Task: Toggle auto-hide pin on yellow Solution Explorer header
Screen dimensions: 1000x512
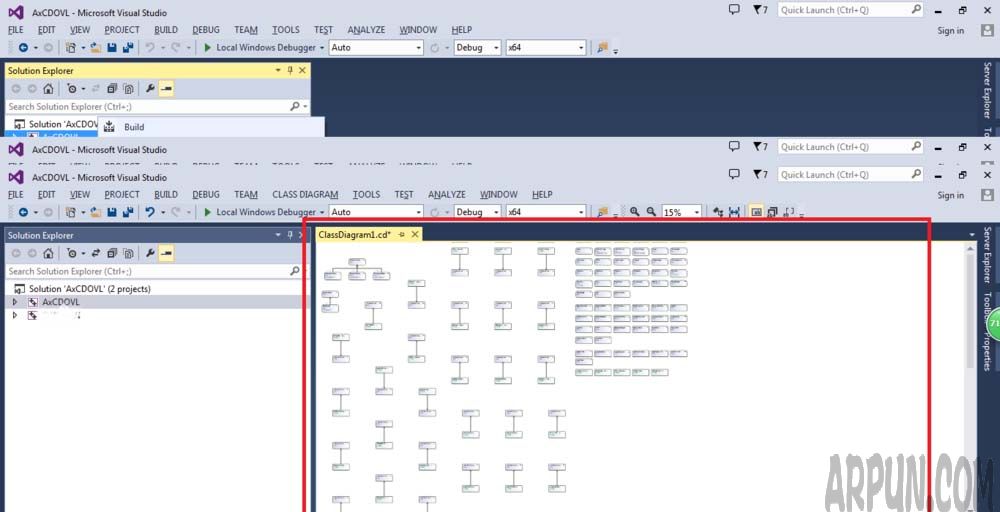Action: [x=290, y=71]
